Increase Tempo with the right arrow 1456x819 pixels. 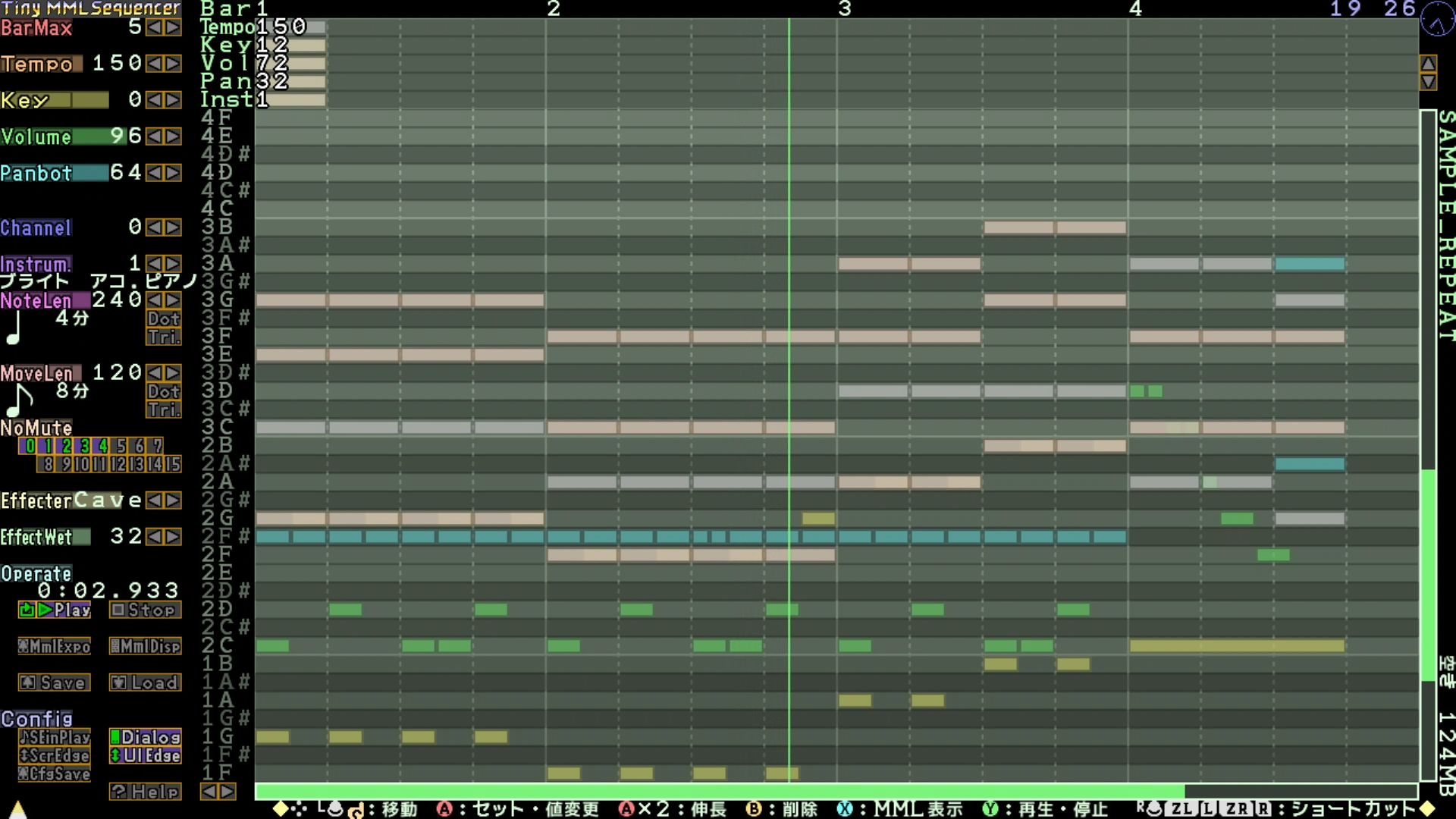pyautogui.click(x=173, y=64)
